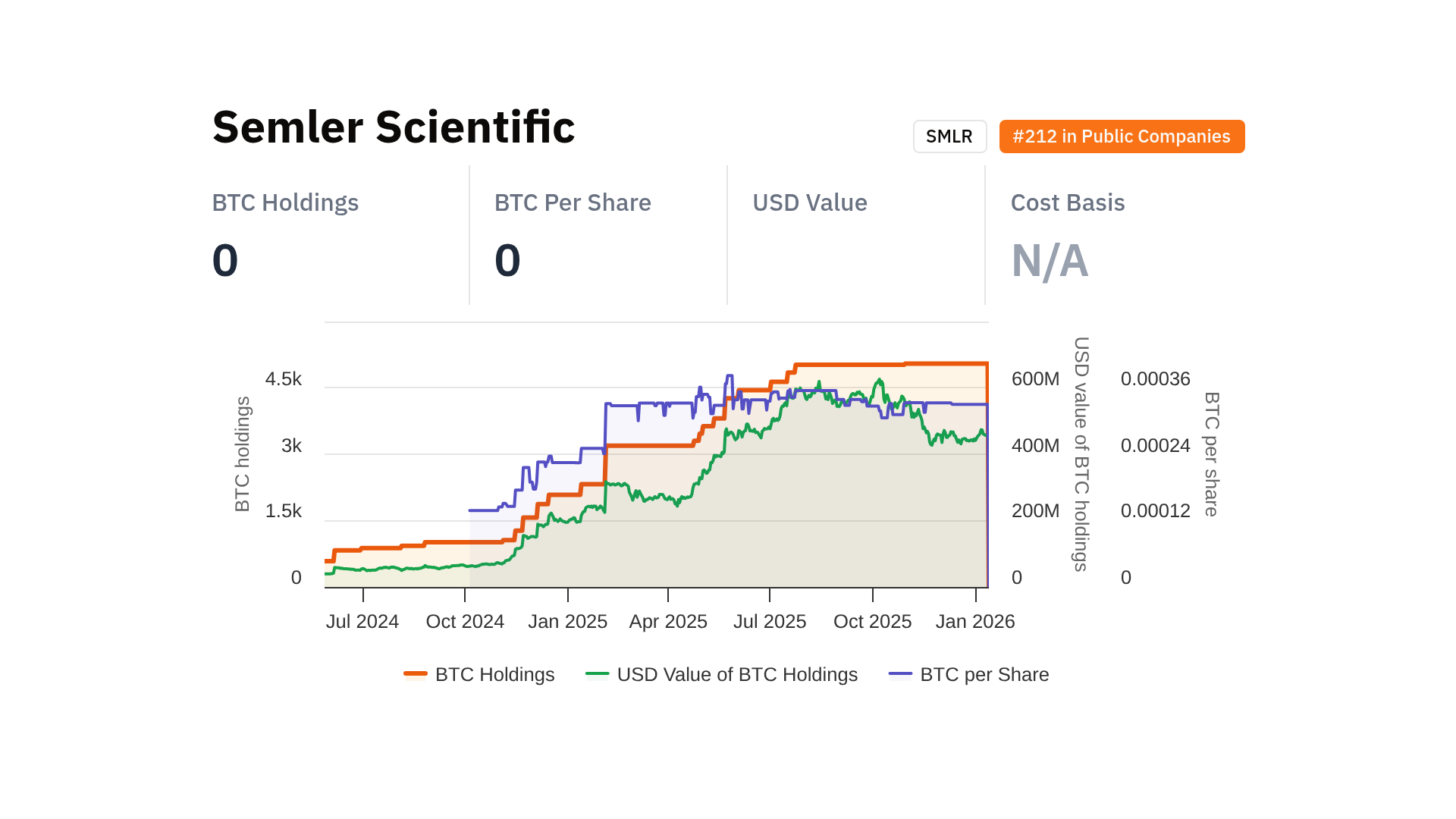This screenshot has width=1456, height=819.
Task: Click the purple BTC per Share legend swatch
Action: click(900, 673)
